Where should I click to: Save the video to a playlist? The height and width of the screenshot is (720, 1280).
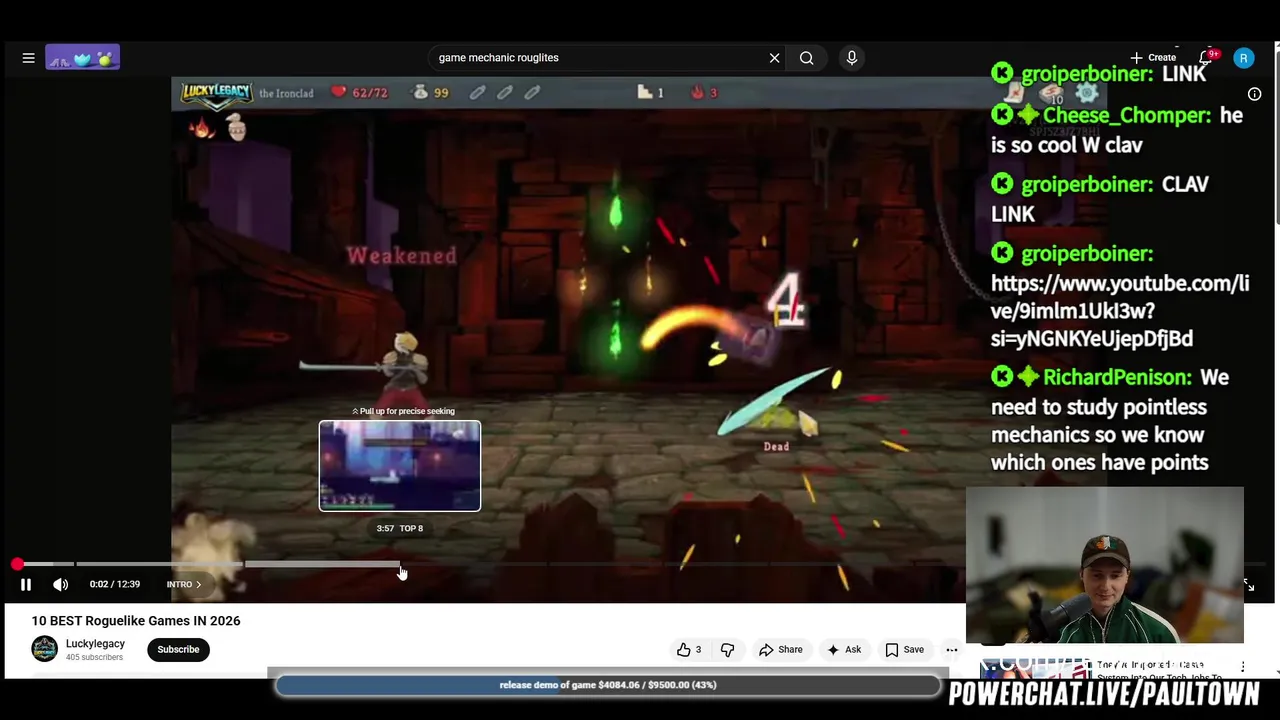point(904,650)
